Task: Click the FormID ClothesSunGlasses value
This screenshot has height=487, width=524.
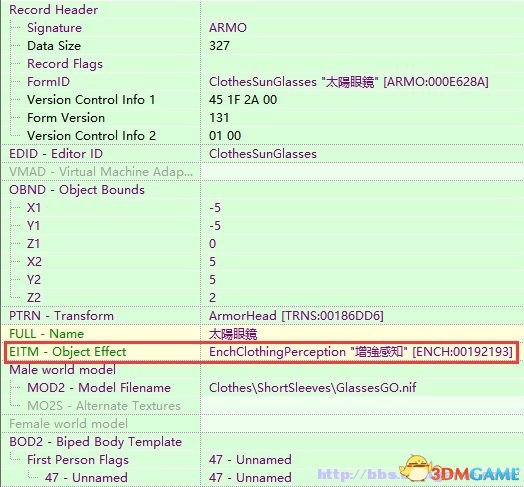Action: [349, 82]
